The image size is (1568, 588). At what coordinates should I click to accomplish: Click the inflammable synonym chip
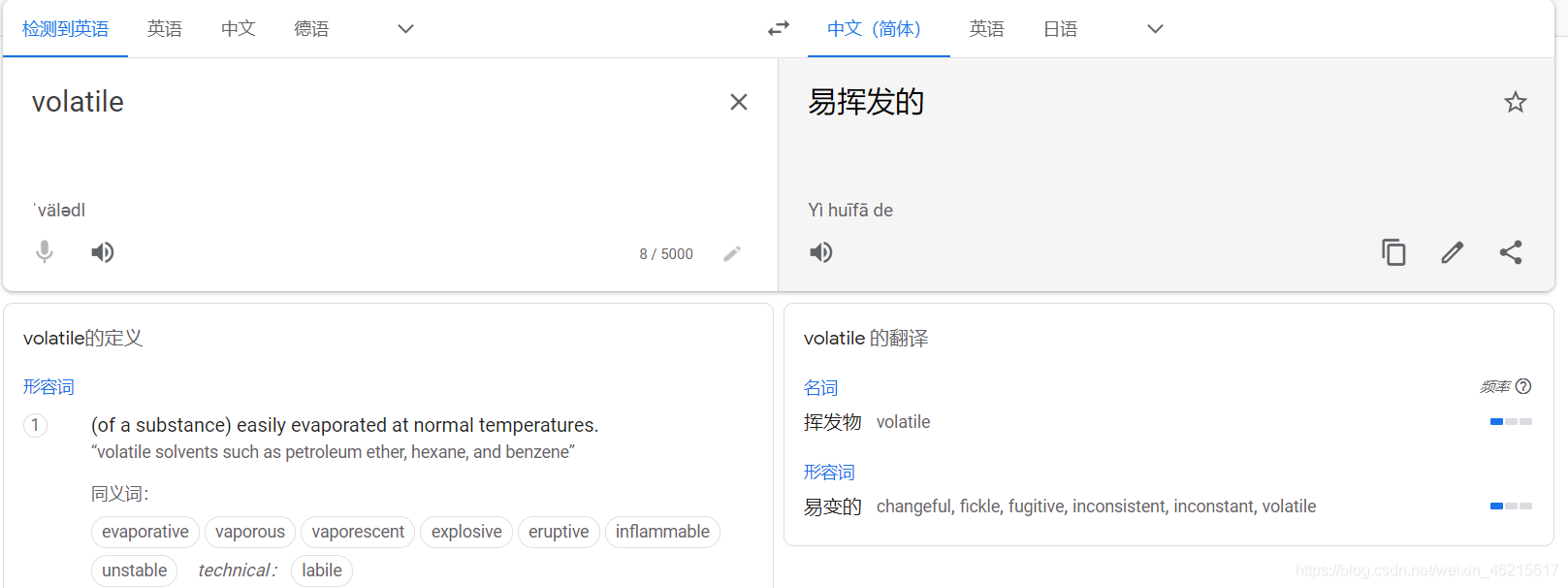[662, 532]
